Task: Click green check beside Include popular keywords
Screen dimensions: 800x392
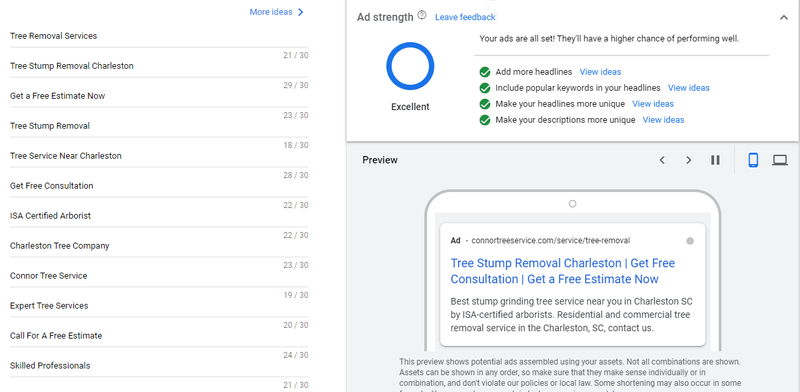Action: pos(485,88)
